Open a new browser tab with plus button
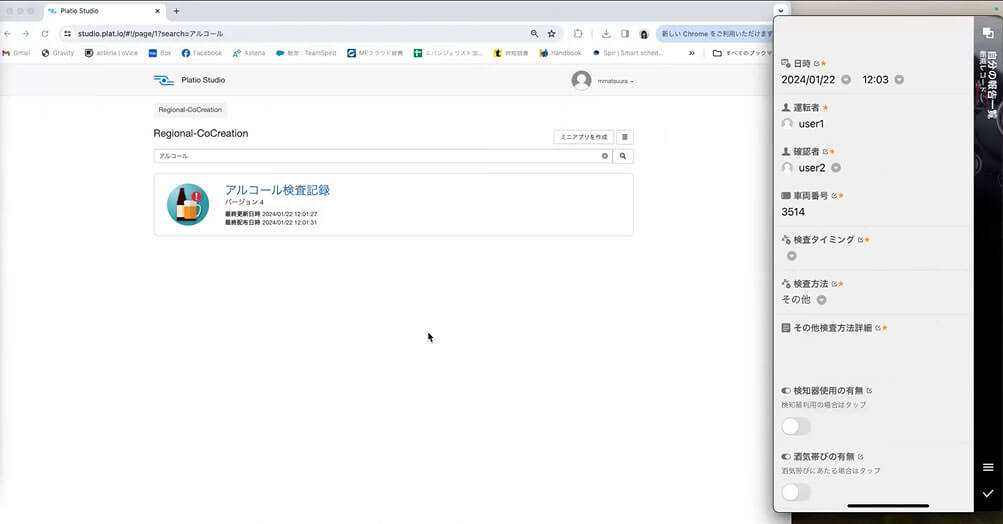This screenshot has width=1003, height=524. pyautogui.click(x=176, y=11)
